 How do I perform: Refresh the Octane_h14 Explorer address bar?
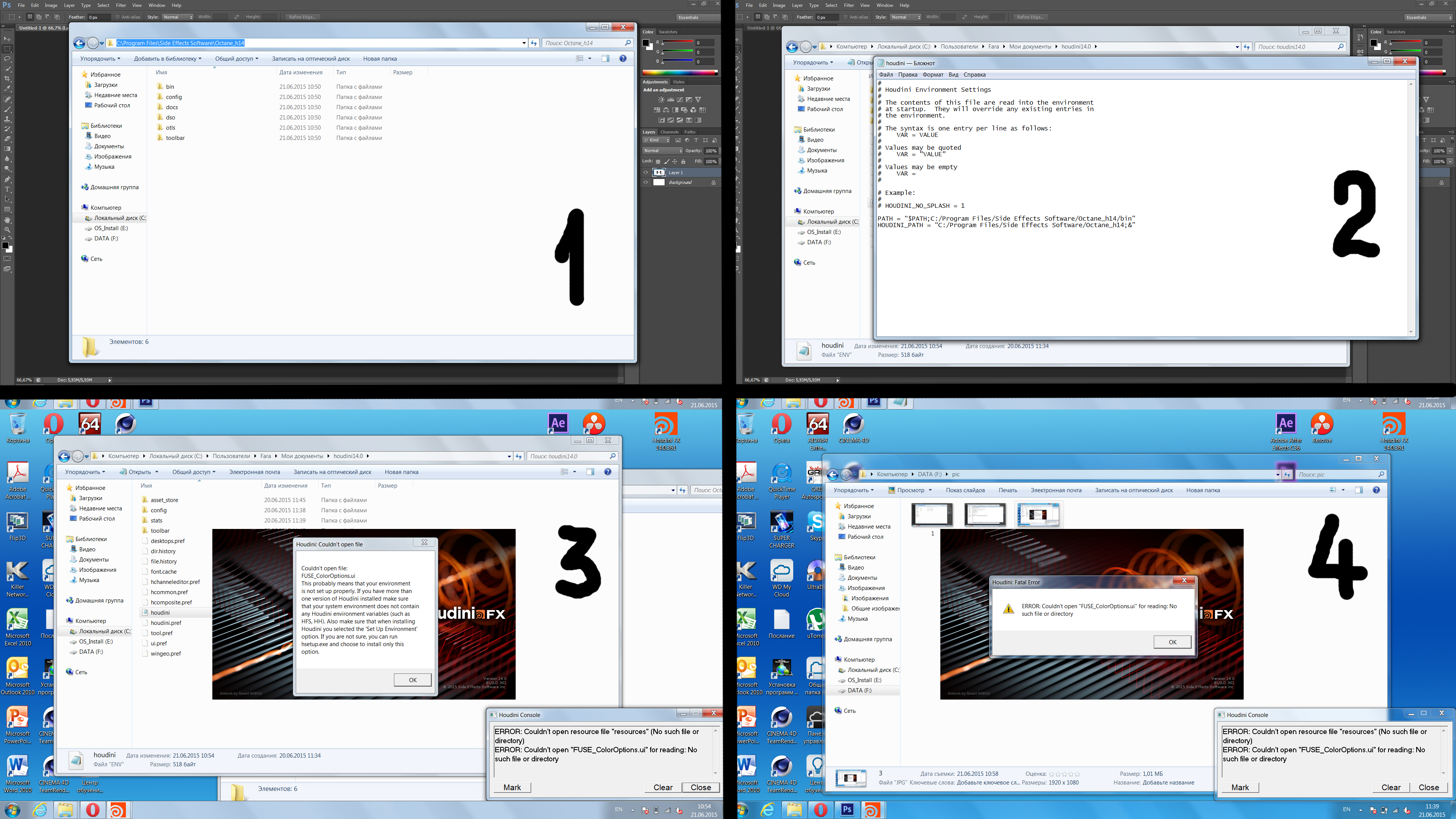[533, 43]
